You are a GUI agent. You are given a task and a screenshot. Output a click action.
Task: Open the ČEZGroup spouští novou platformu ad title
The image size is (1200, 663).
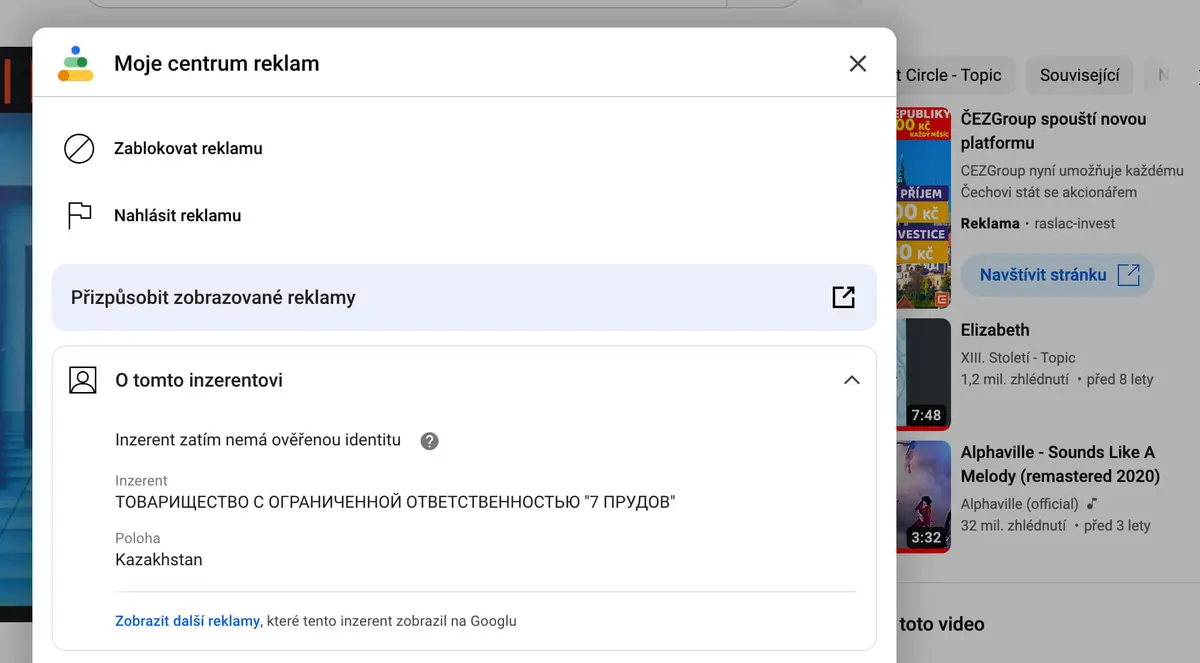point(1054,131)
